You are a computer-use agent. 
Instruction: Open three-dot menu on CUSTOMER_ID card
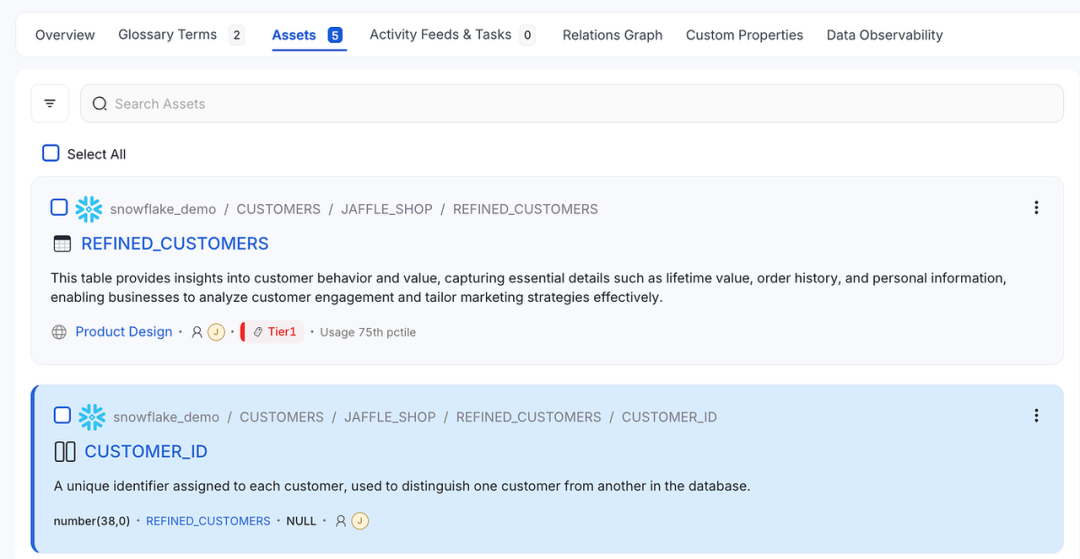pyautogui.click(x=1036, y=416)
